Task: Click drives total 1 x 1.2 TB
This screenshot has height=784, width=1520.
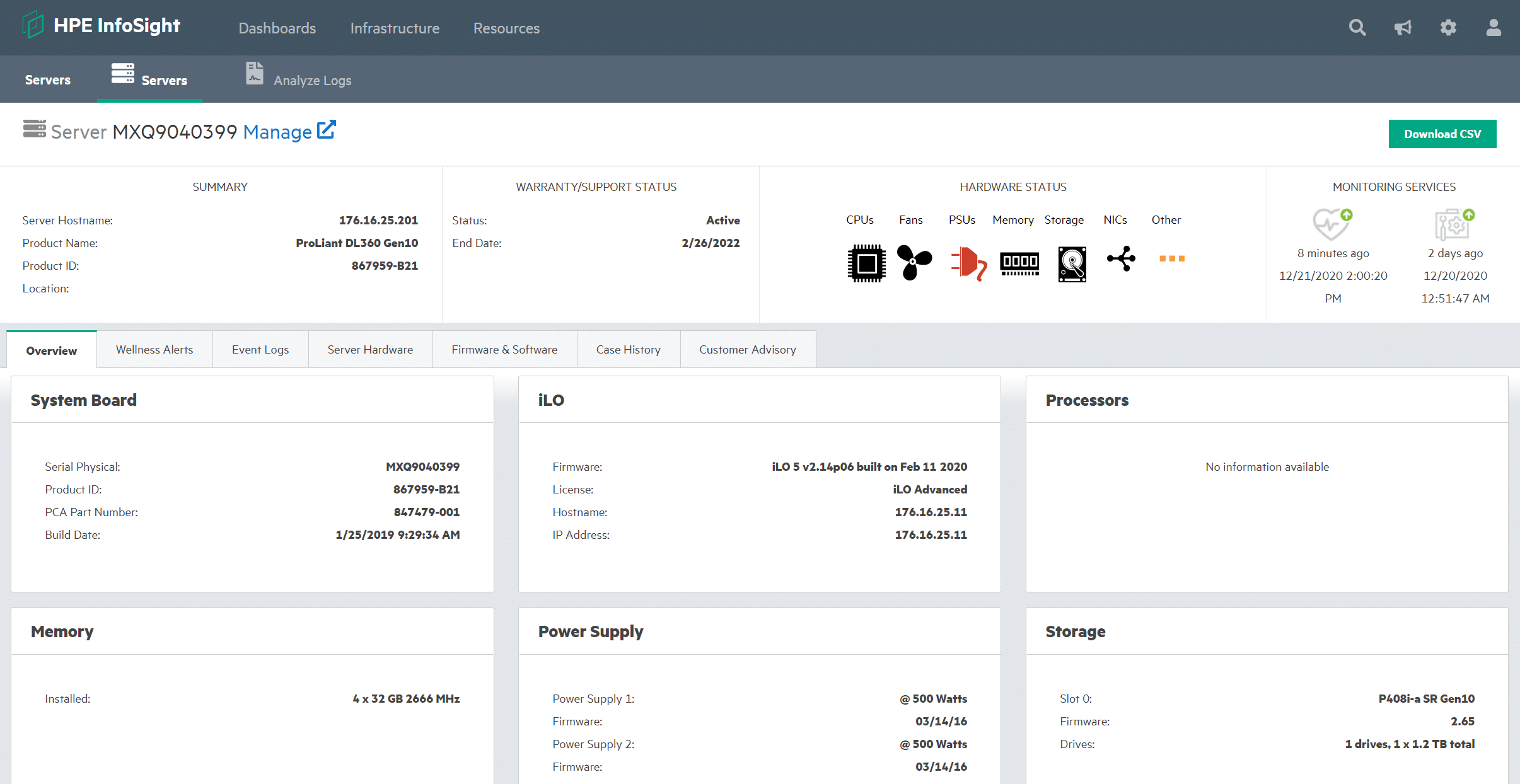Action: tap(1410, 744)
